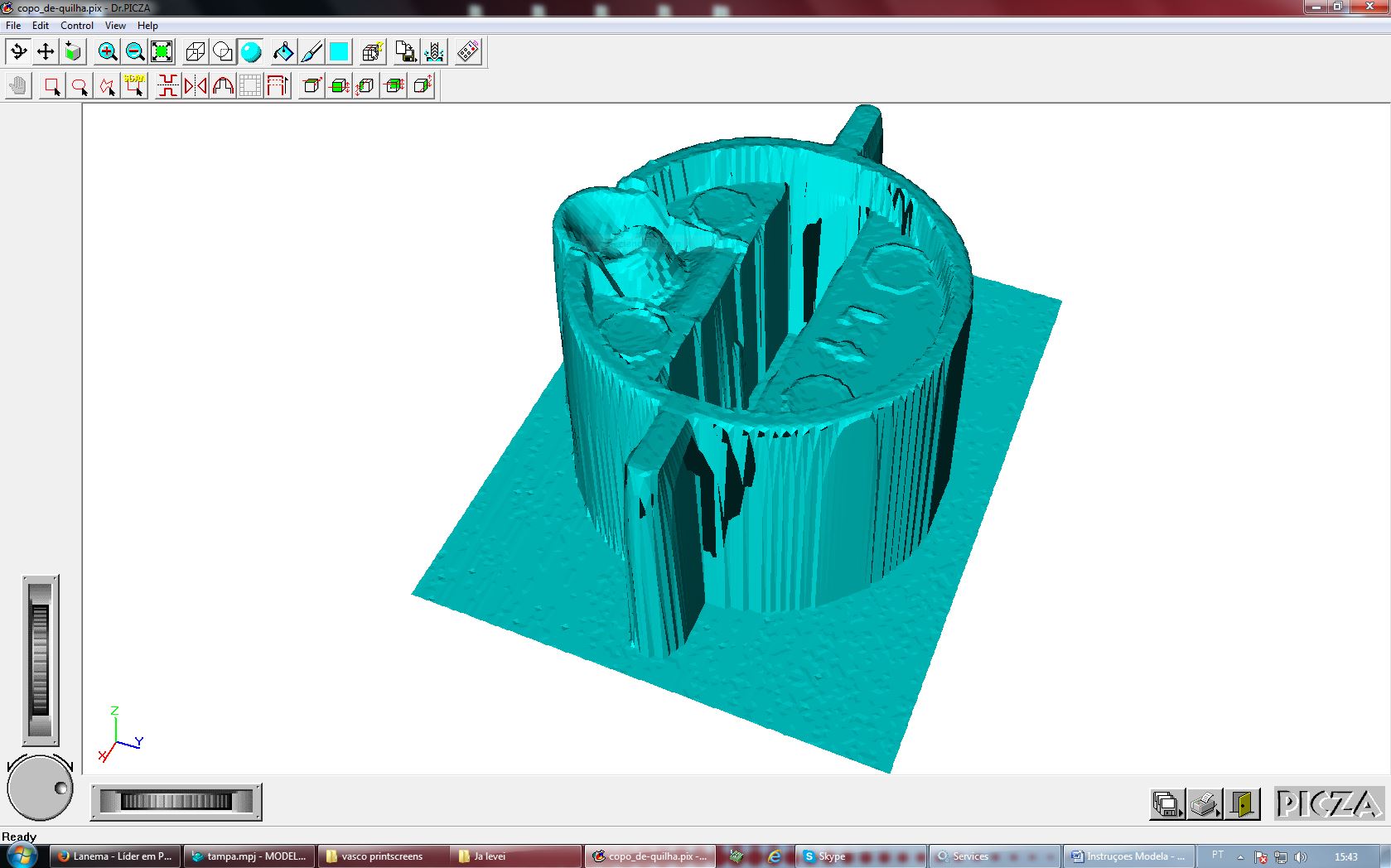This screenshot has height=868, width=1391.
Task: Click the red height-invert profile icon
Action: (x=168, y=85)
